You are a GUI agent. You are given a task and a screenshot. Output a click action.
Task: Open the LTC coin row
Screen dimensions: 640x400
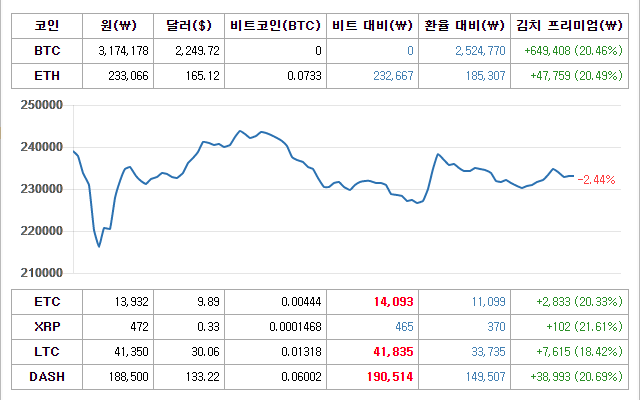[x=320, y=352]
